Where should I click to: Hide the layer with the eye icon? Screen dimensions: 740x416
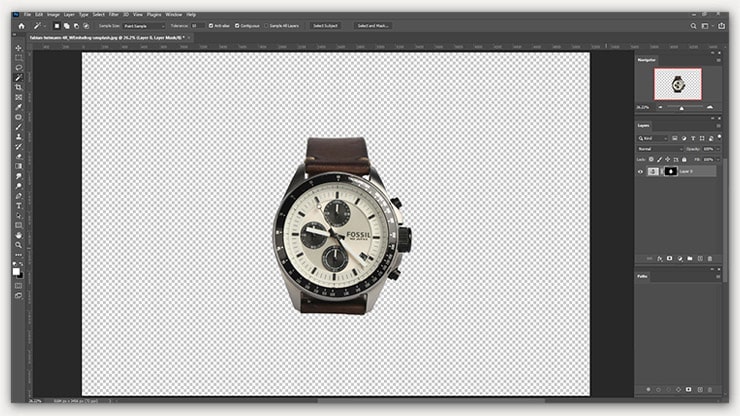(640, 172)
